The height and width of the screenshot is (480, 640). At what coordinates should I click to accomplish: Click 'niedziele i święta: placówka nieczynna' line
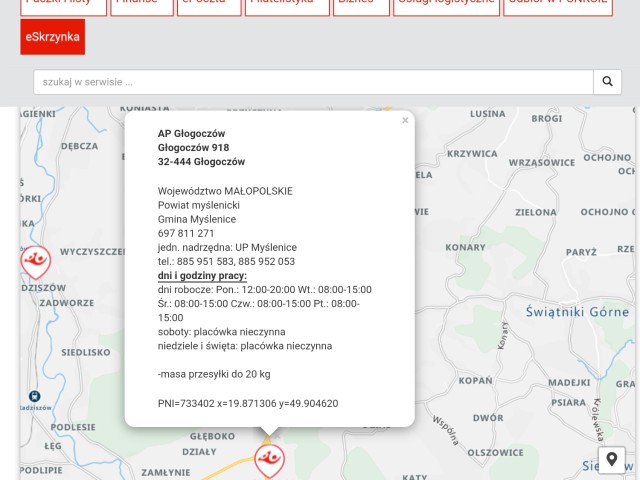(245, 346)
